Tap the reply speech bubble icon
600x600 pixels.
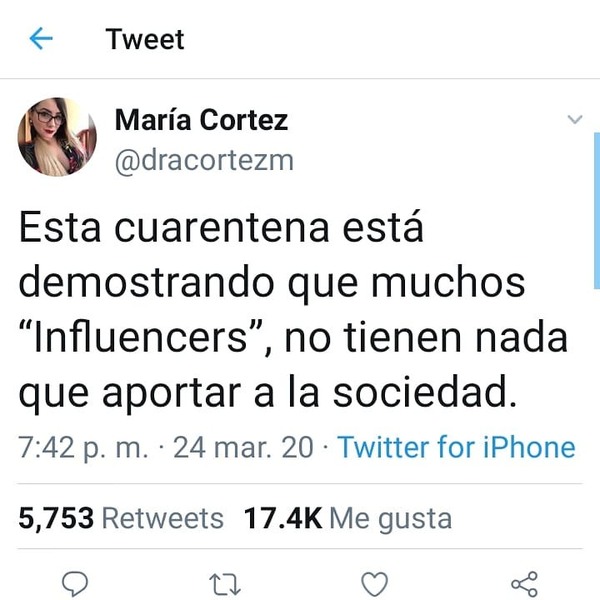coord(75,584)
